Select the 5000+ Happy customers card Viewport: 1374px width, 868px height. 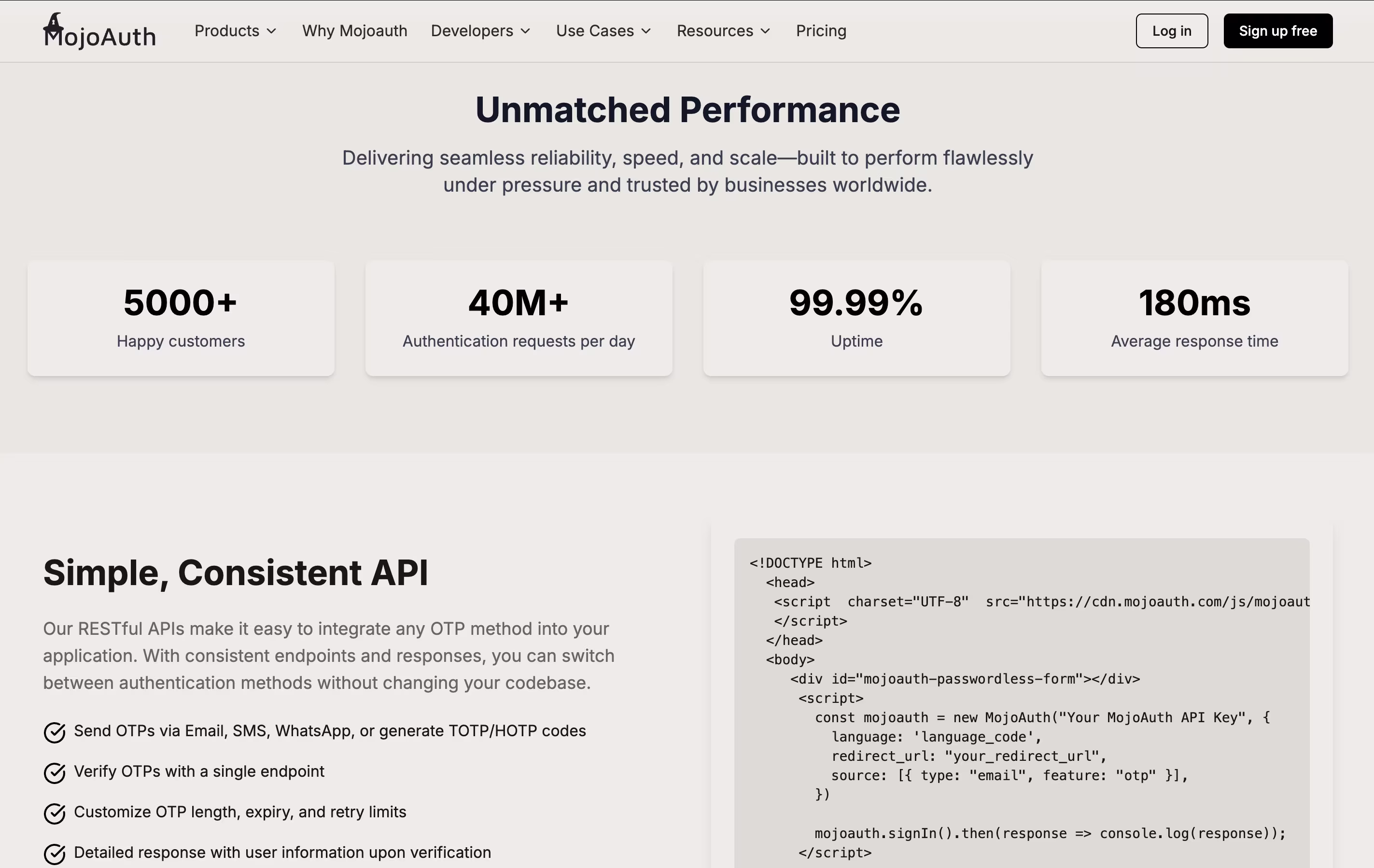click(181, 318)
